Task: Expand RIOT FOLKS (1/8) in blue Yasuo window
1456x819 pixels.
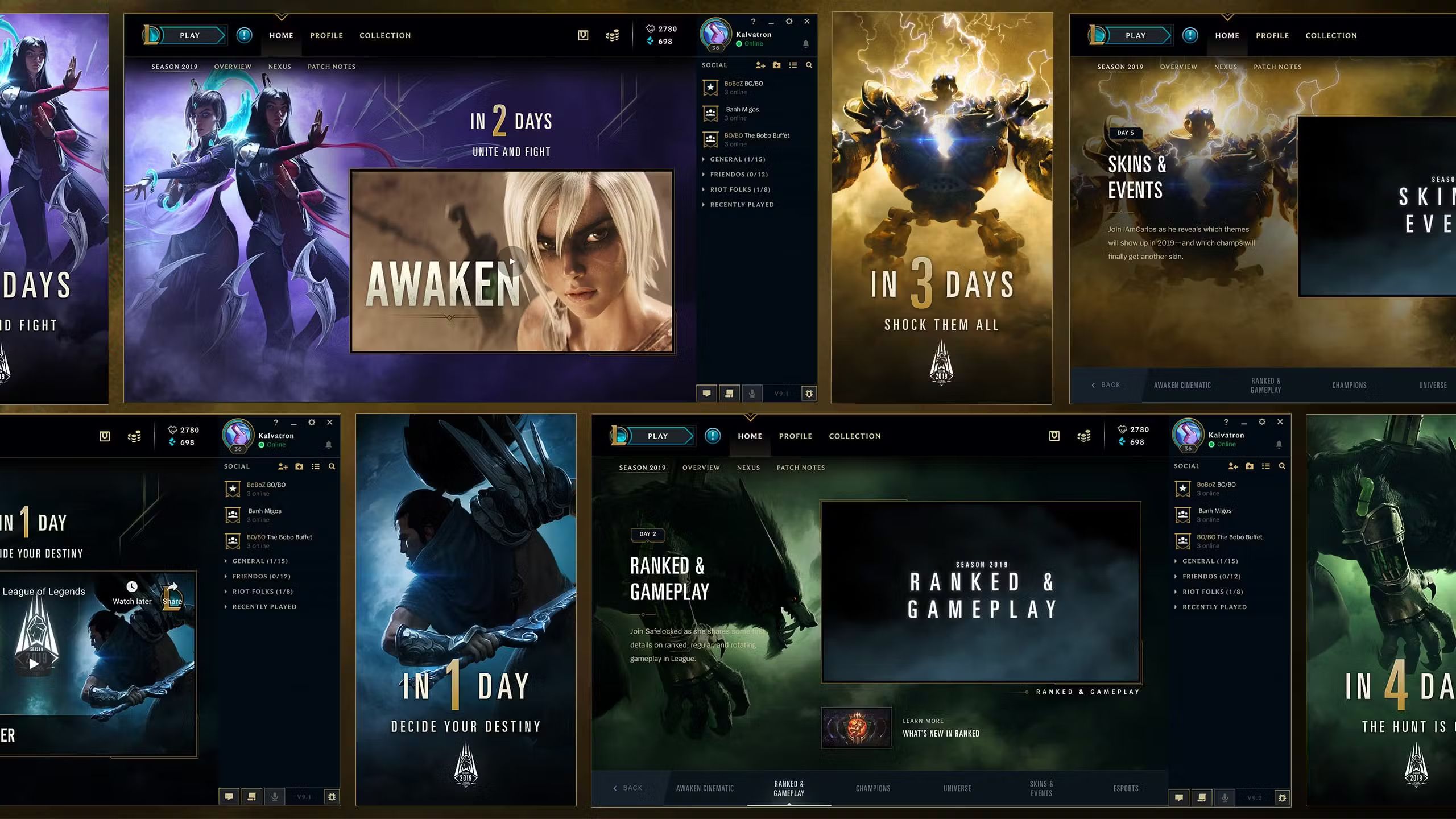Action: (262, 591)
